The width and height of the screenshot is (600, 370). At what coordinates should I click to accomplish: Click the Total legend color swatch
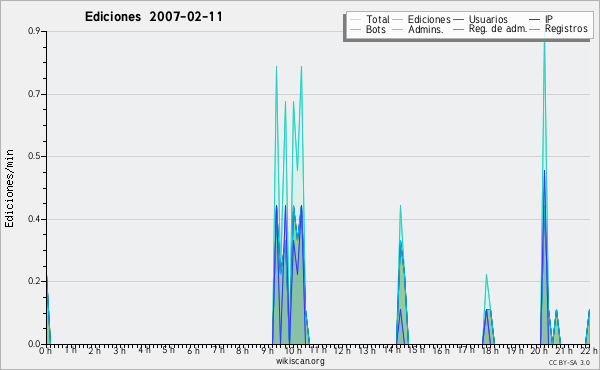point(355,20)
